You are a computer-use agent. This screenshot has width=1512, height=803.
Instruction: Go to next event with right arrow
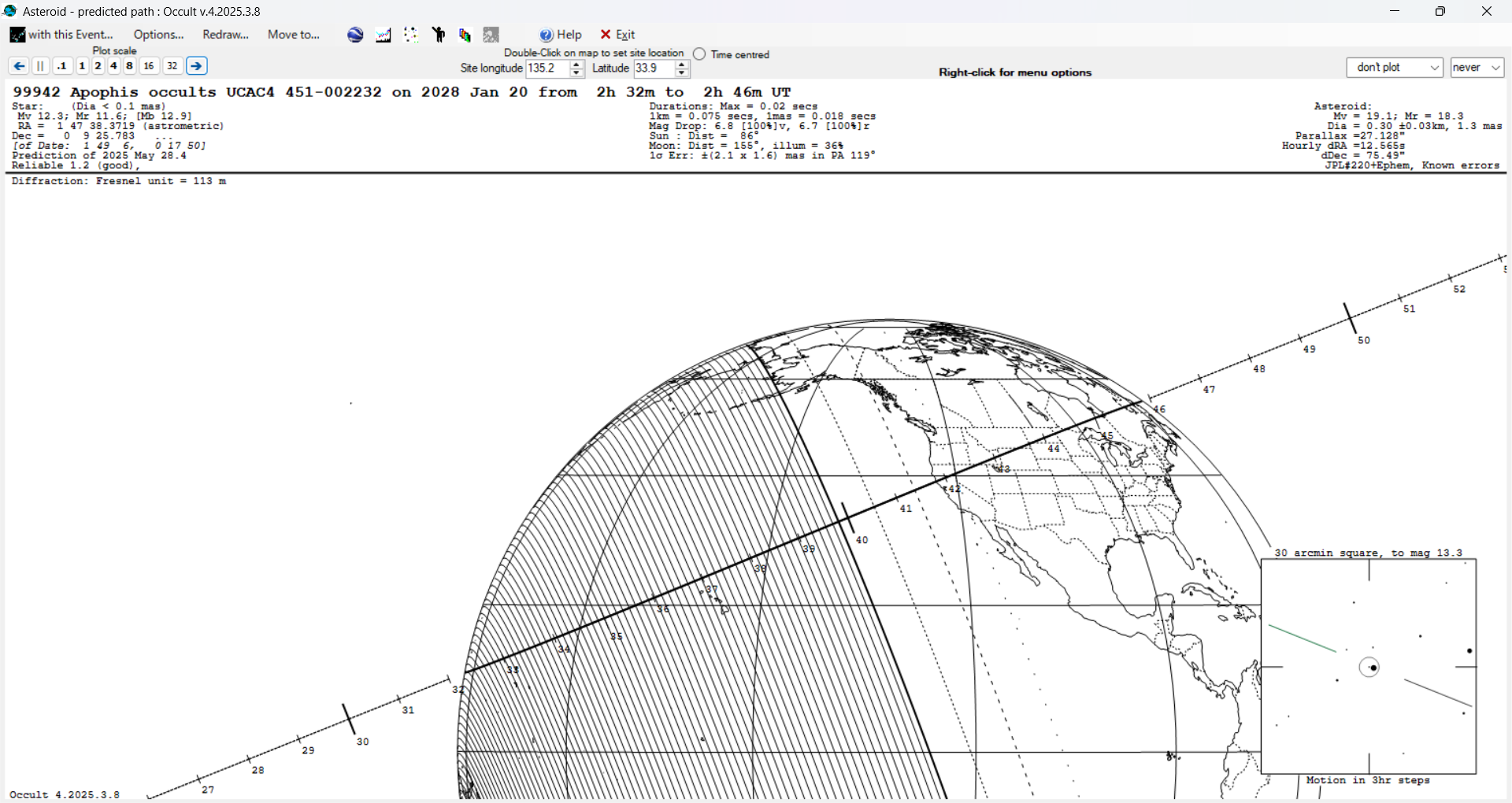(197, 66)
